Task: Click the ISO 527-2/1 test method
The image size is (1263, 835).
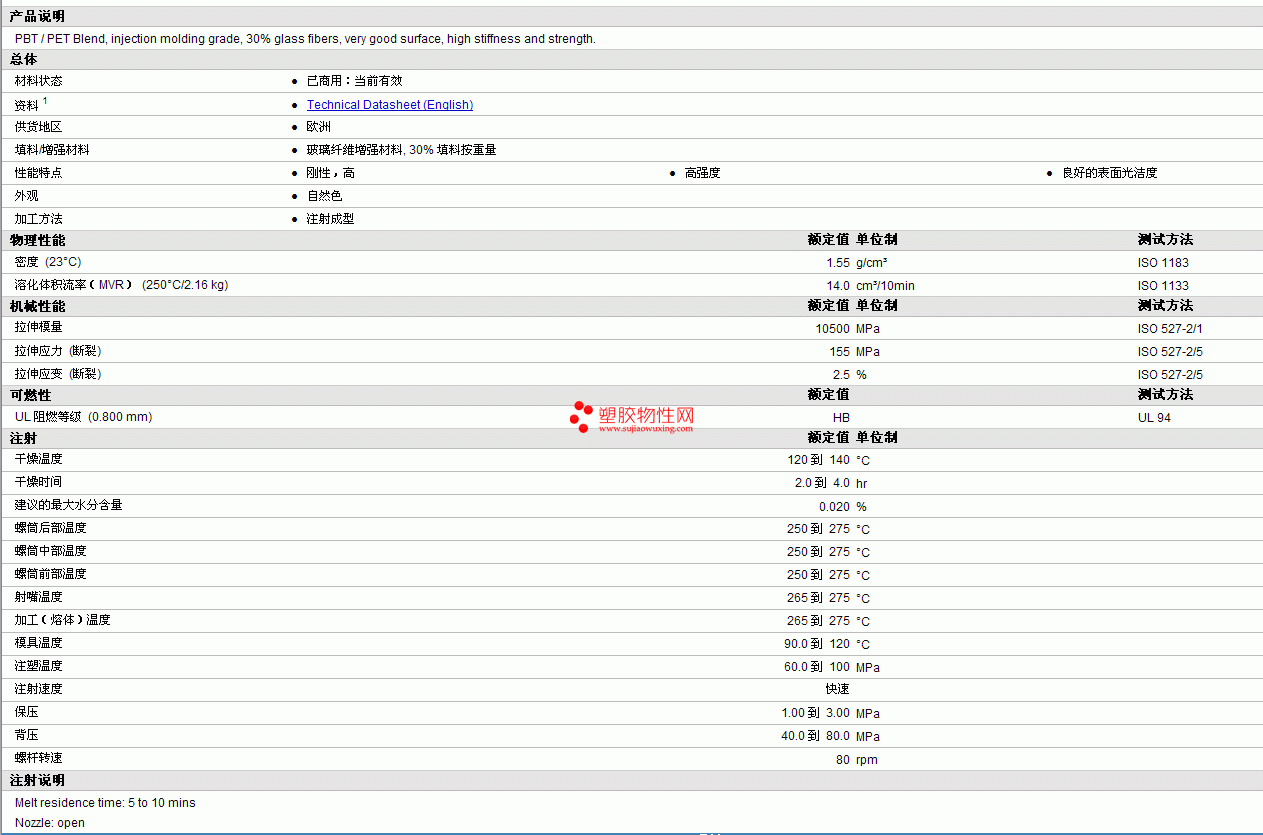Action: pos(1171,329)
